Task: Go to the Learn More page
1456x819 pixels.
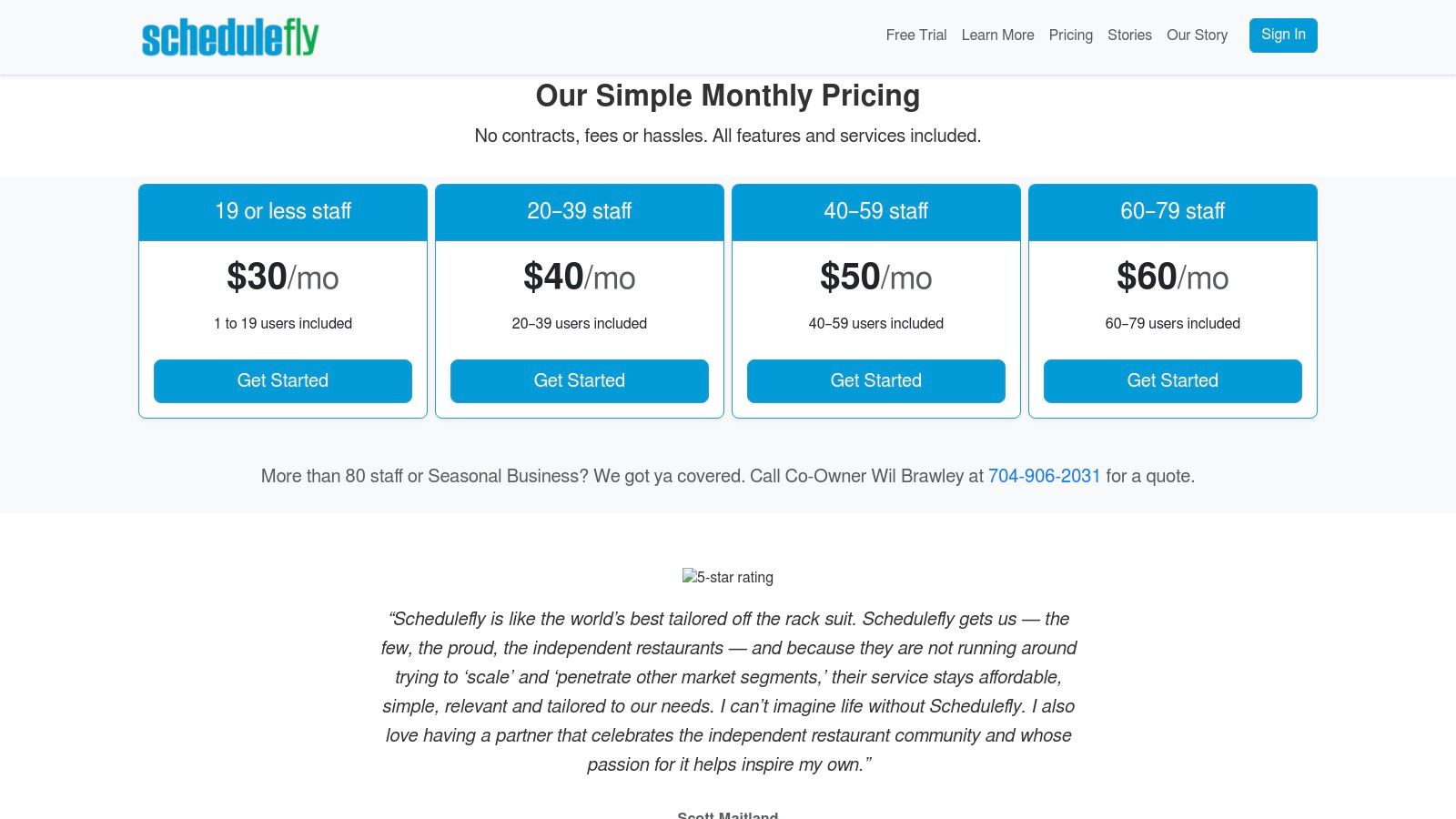Action: 997,35
